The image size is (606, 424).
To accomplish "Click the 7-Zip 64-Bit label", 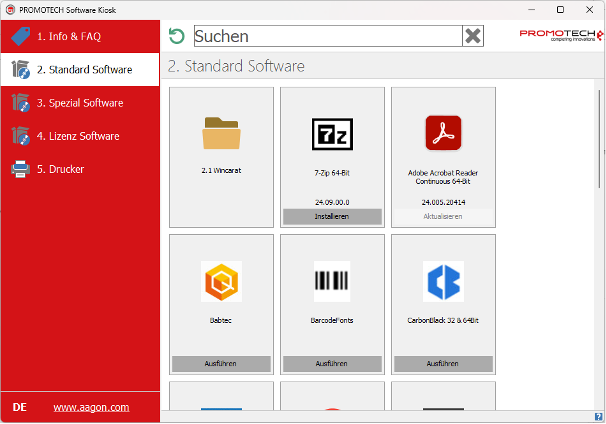I will tap(332, 173).
